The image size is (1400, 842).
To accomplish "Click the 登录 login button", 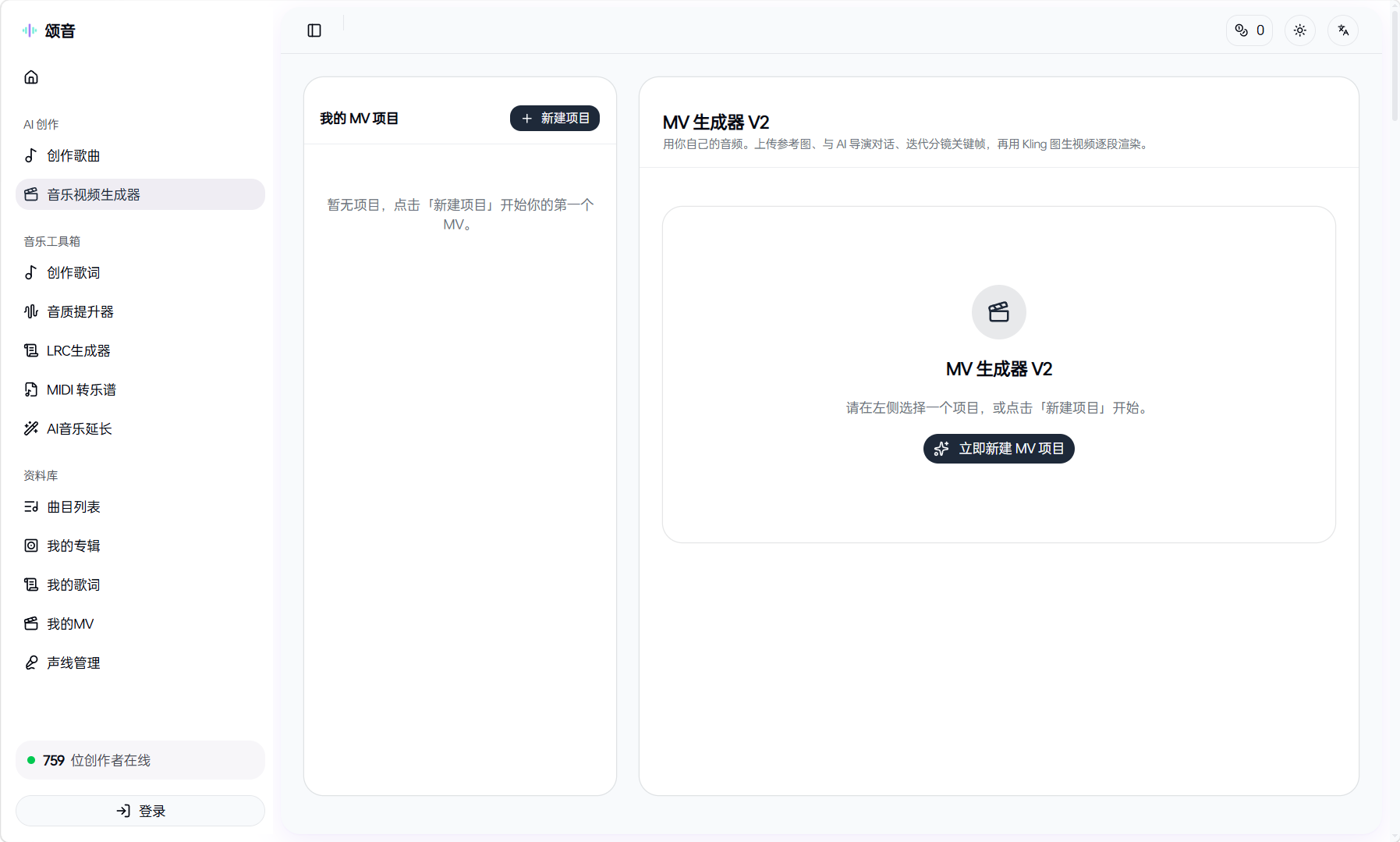I will point(140,811).
